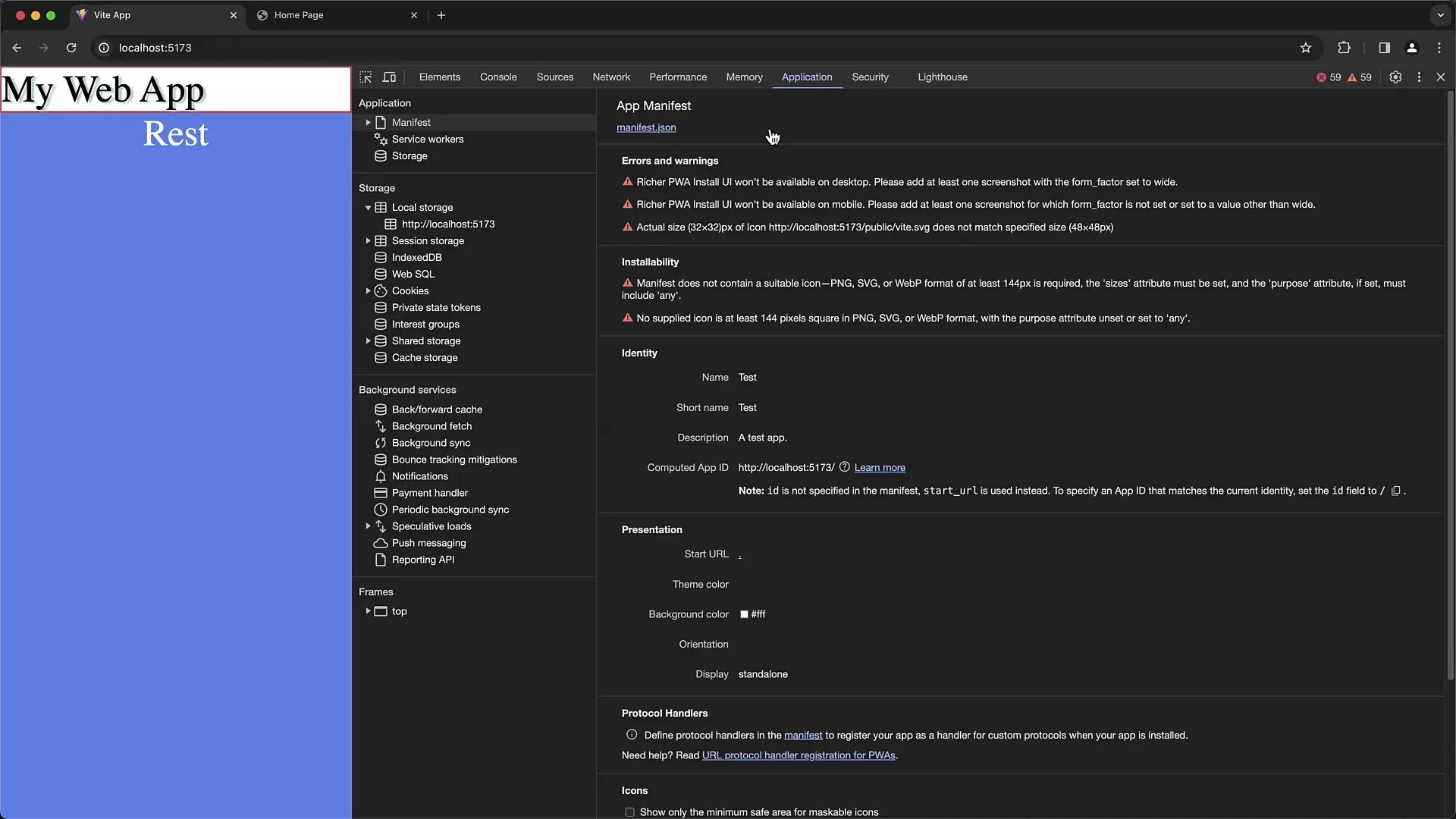Screen dimensions: 1456x819
Task: Open Notifications service
Action: pyautogui.click(x=420, y=476)
